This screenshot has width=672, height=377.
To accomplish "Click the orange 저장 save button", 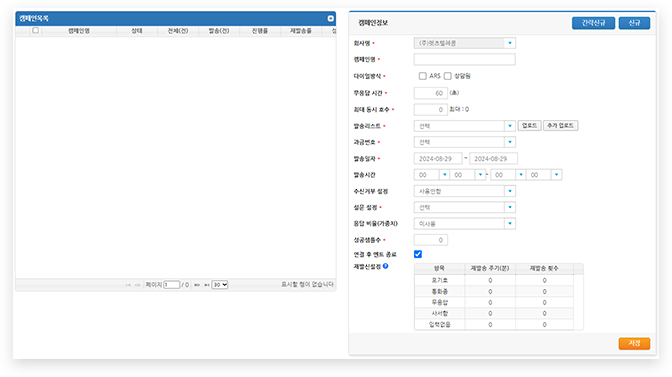I will (x=634, y=343).
